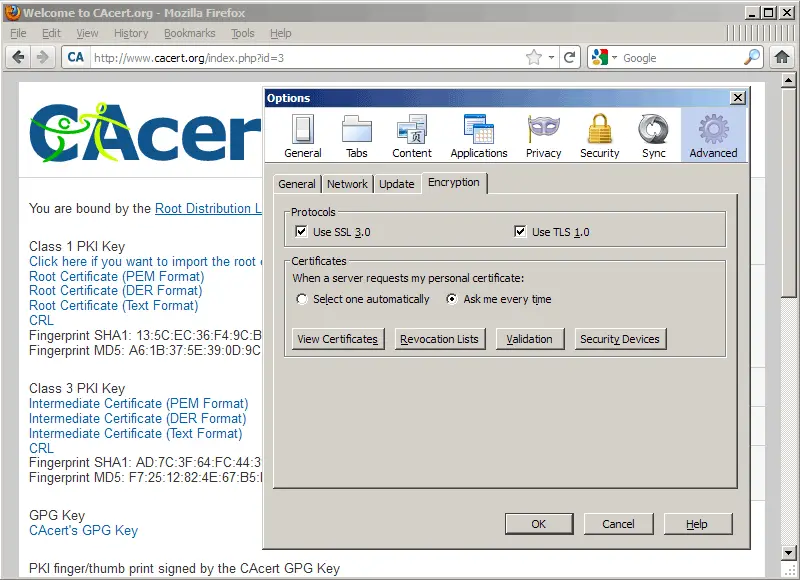The height and width of the screenshot is (580, 800).
Task: Open Root Certificate (DER Format) link
Action: coord(115,291)
